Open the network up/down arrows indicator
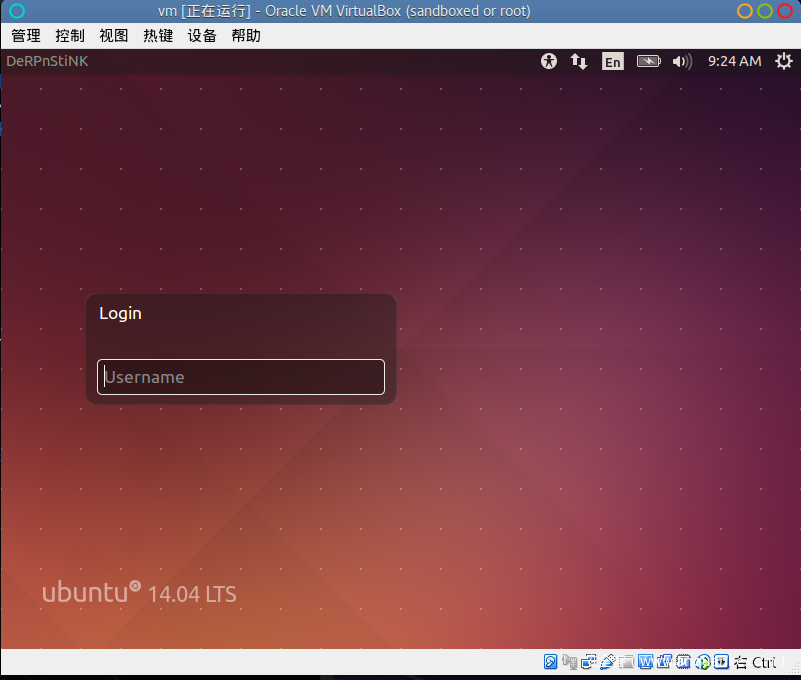Viewport: 801px width, 680px height. (x=579, y=61)
